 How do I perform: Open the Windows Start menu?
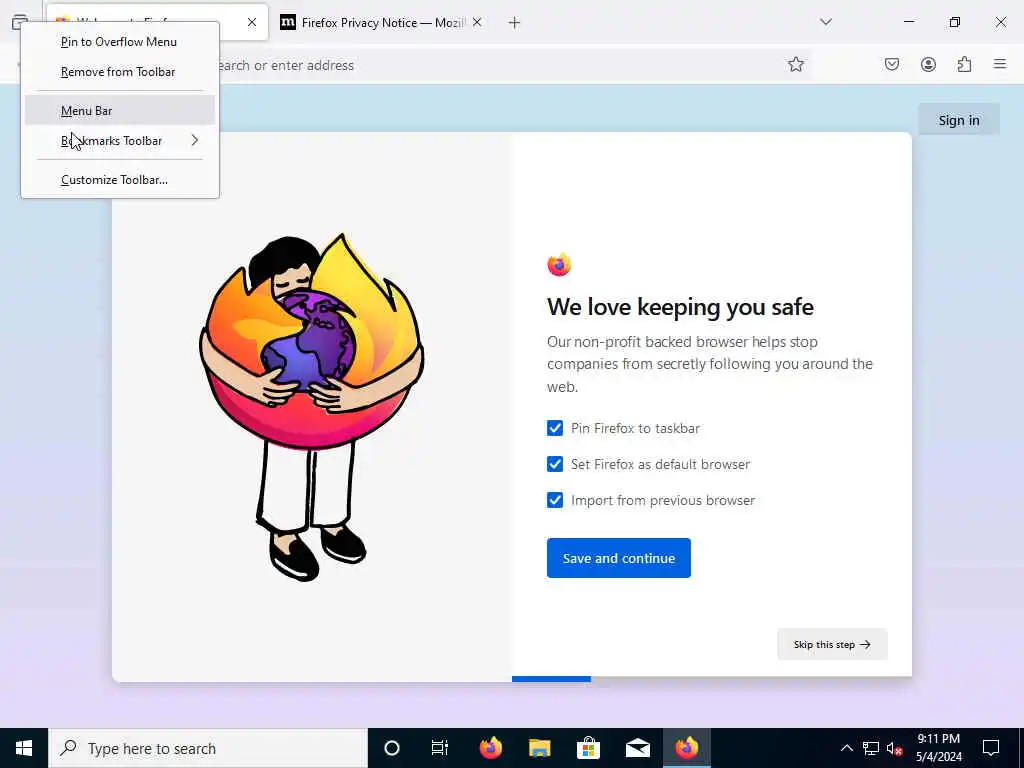(24, 748)
